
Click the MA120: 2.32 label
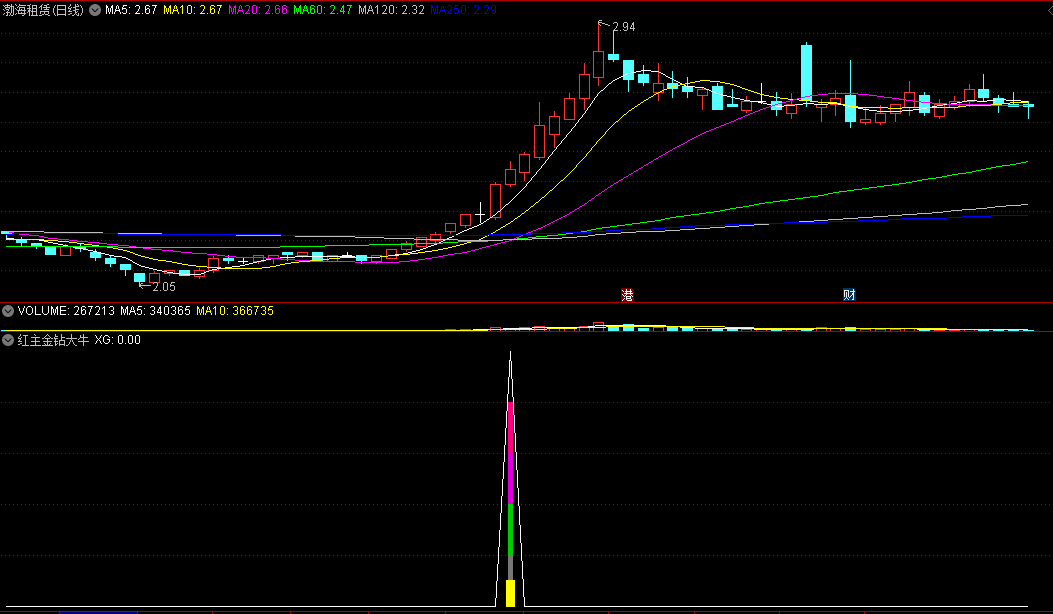click(x=392, y=10)
